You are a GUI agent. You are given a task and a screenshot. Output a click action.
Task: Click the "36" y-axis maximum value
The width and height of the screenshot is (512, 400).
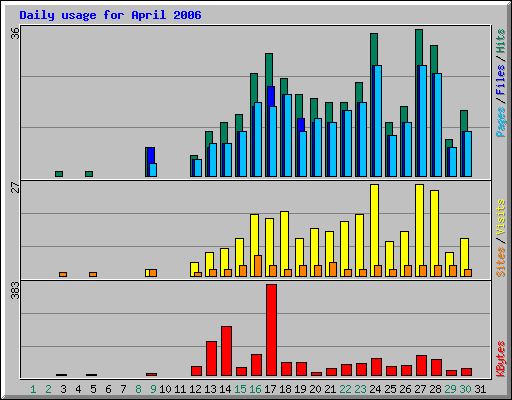tap(15, 33)
